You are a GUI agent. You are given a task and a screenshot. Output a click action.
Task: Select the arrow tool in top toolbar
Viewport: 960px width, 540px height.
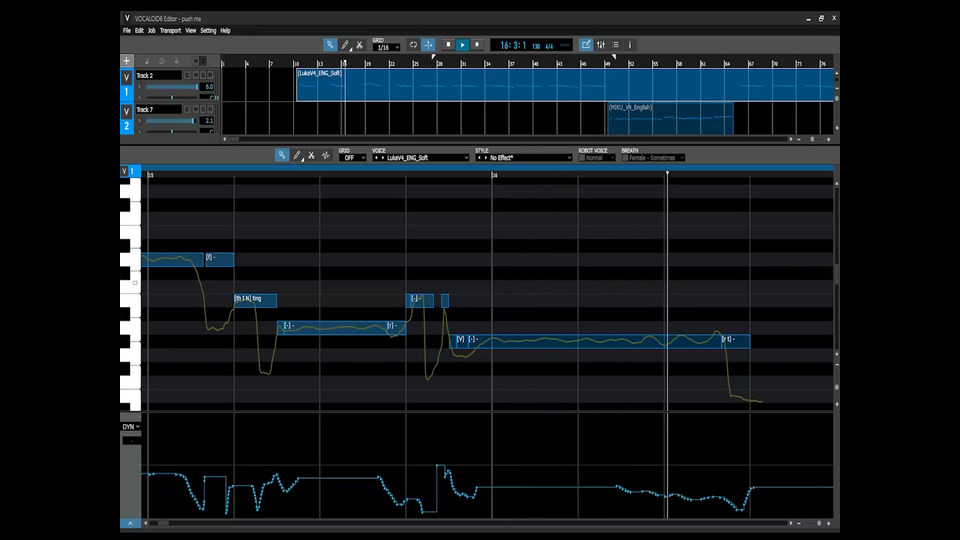pos(329,45)
